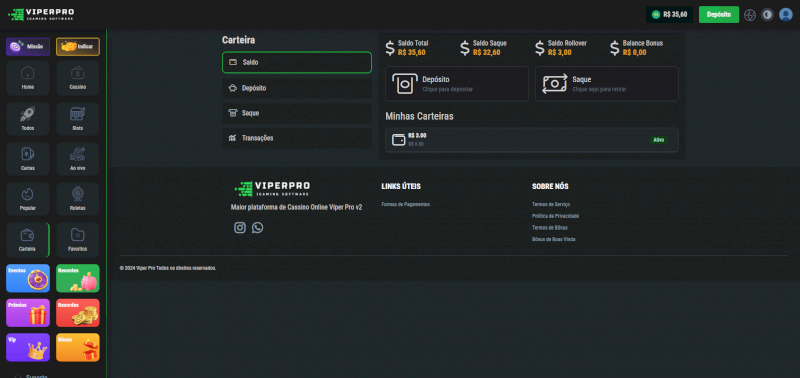Open the WhatsApp footer icon
The width and height of the screenshot is (800, 378).
click(258, 228)
